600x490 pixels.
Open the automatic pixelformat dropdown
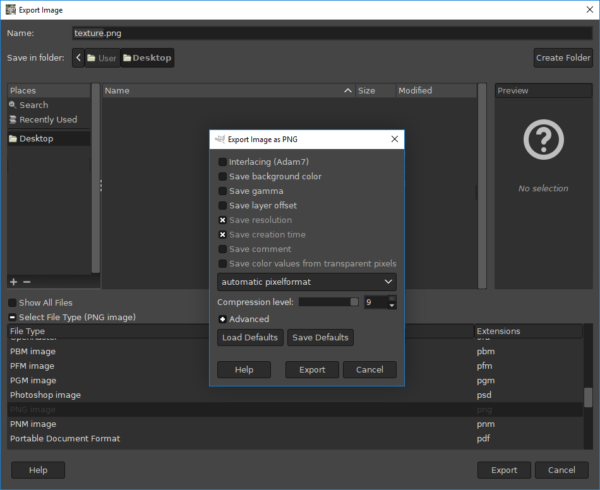coord(307,282)
